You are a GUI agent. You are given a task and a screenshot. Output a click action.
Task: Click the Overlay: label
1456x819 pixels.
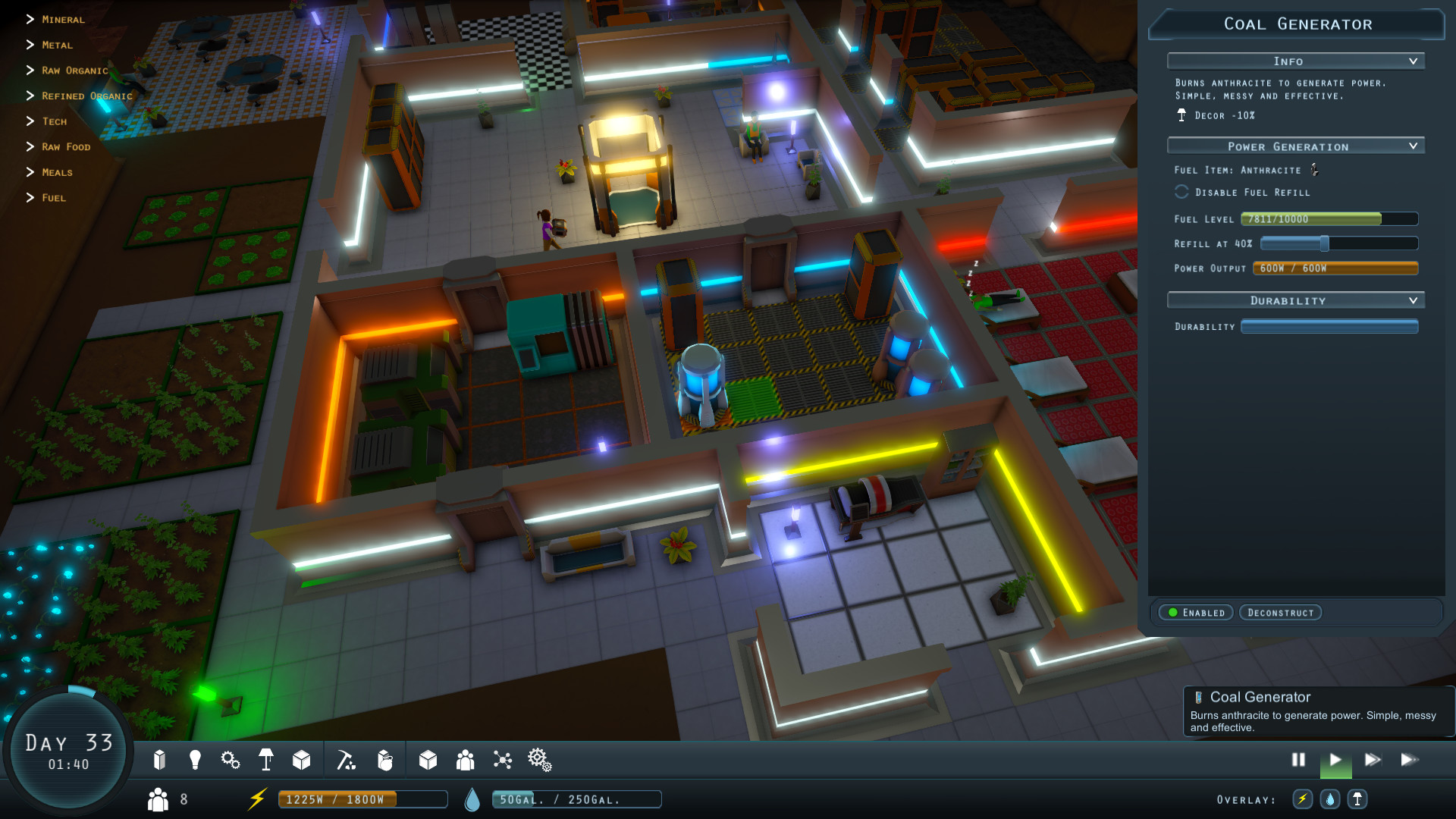[x=1246, y=800]
